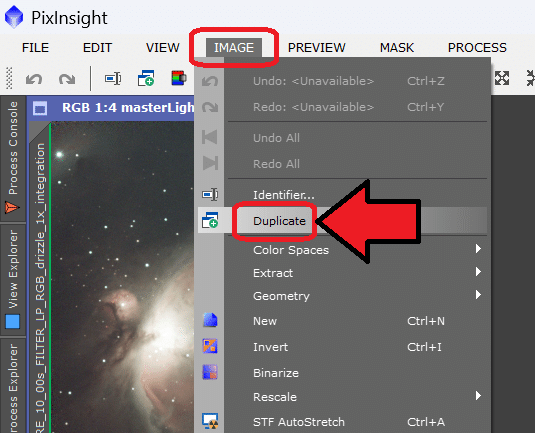
Task: Click the toolbar Identifier icon
Action: 113,78
